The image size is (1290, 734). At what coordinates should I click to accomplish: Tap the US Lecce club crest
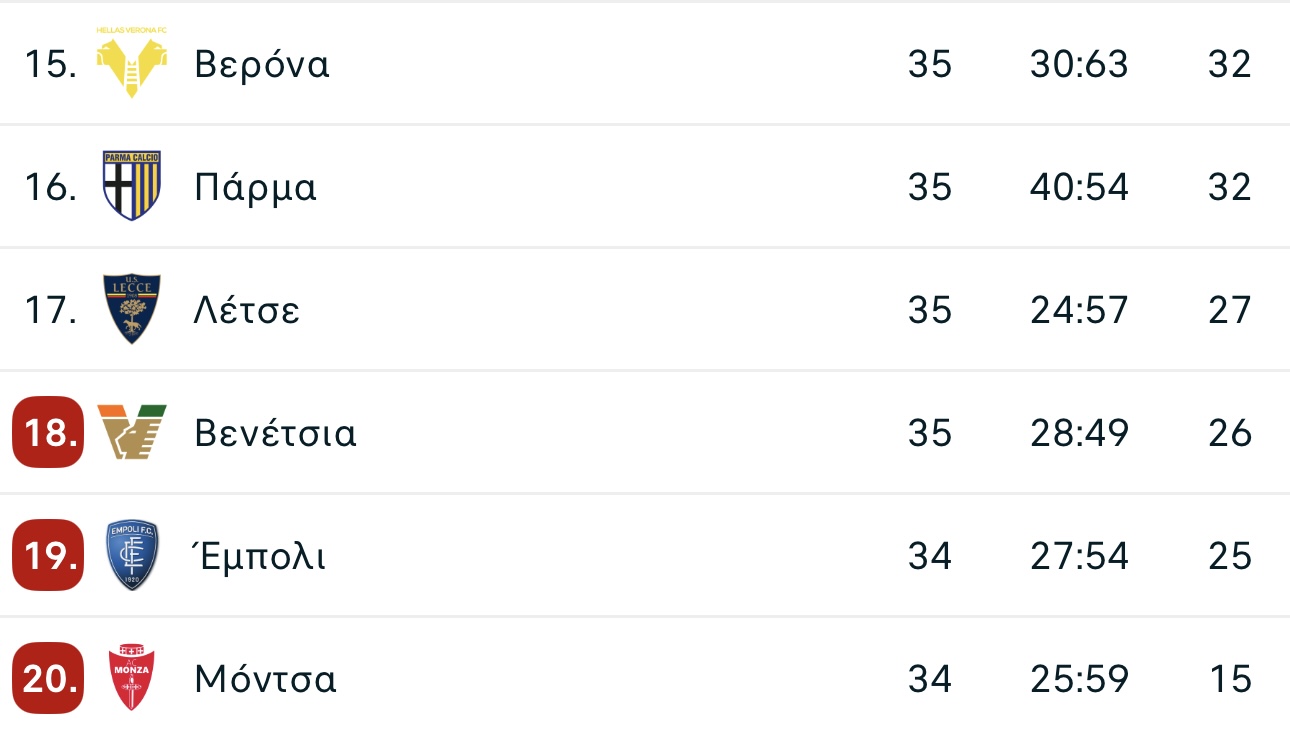coord(132,309)
